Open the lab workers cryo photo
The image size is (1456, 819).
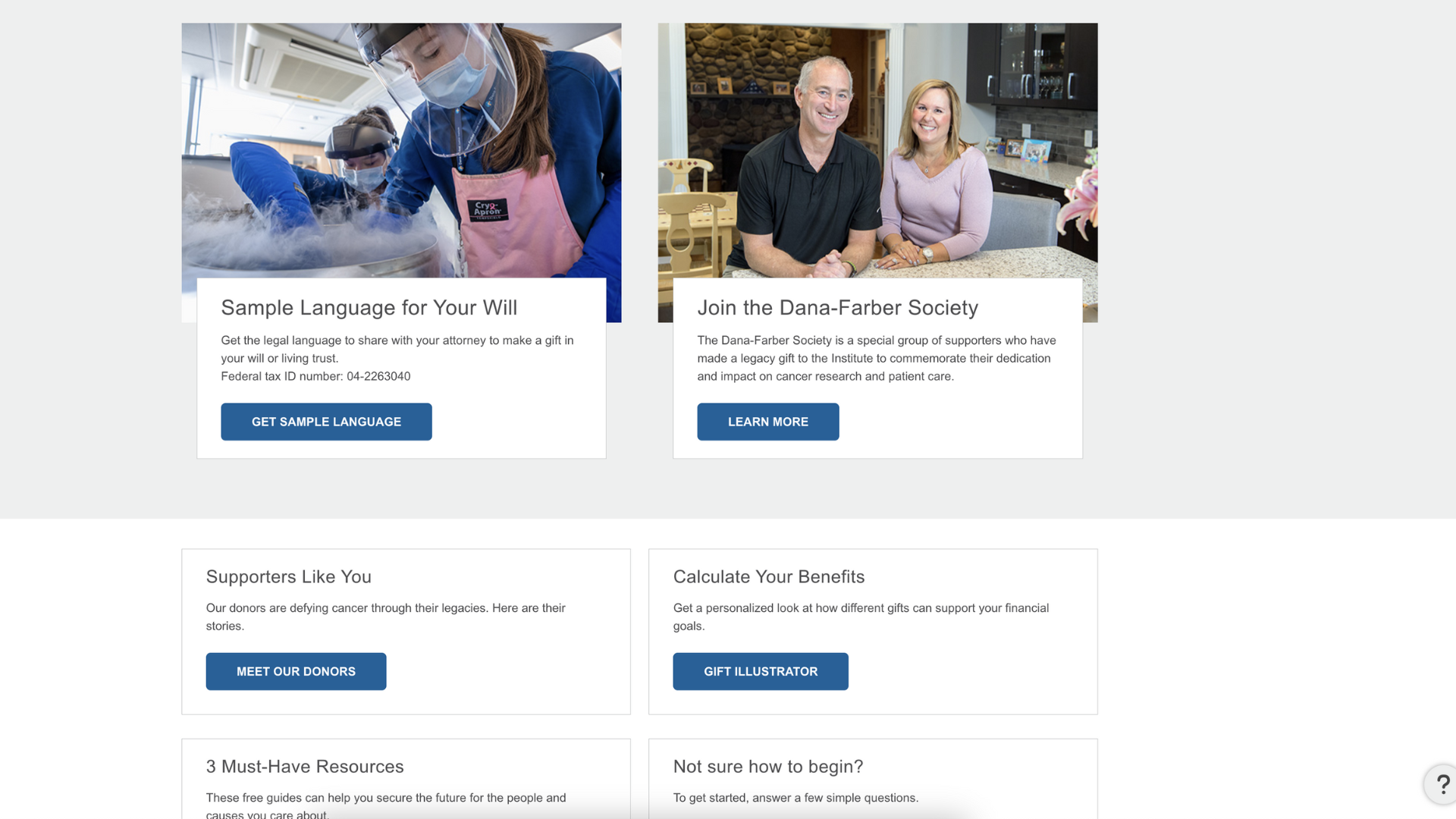coord(401,150)
